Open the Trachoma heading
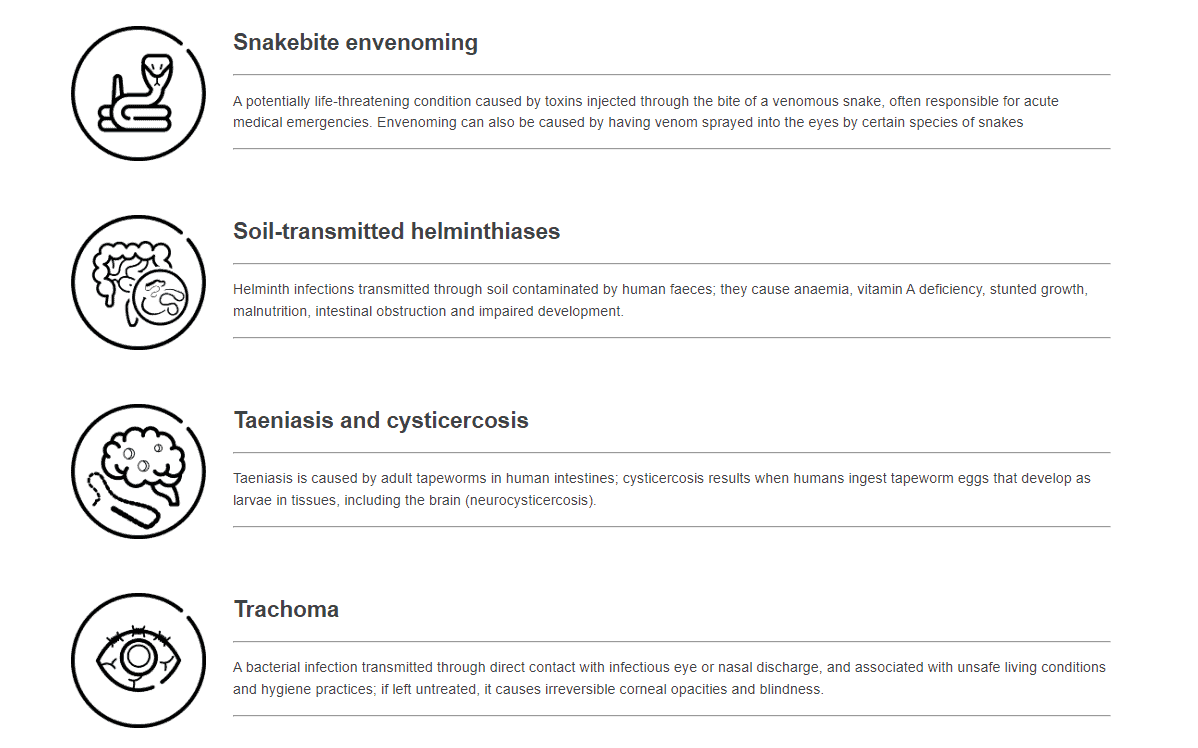Image resolution: width=1198 pixels, height=748 pixels. click(287, 609)
